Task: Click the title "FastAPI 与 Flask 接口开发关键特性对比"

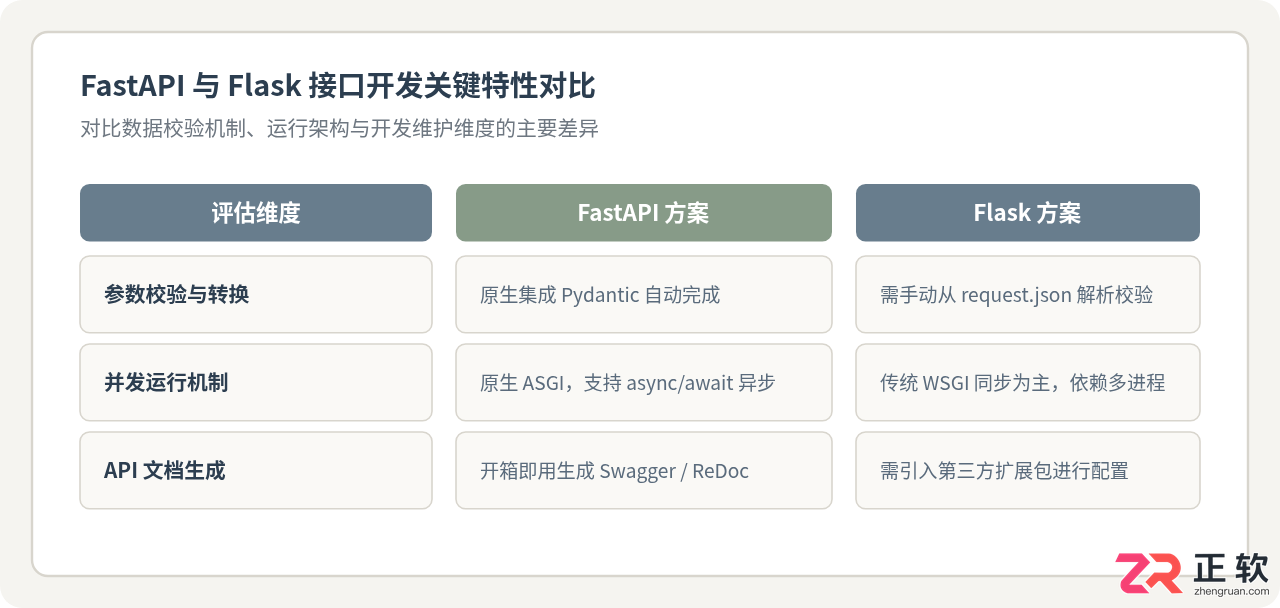Action: [338, 87]
